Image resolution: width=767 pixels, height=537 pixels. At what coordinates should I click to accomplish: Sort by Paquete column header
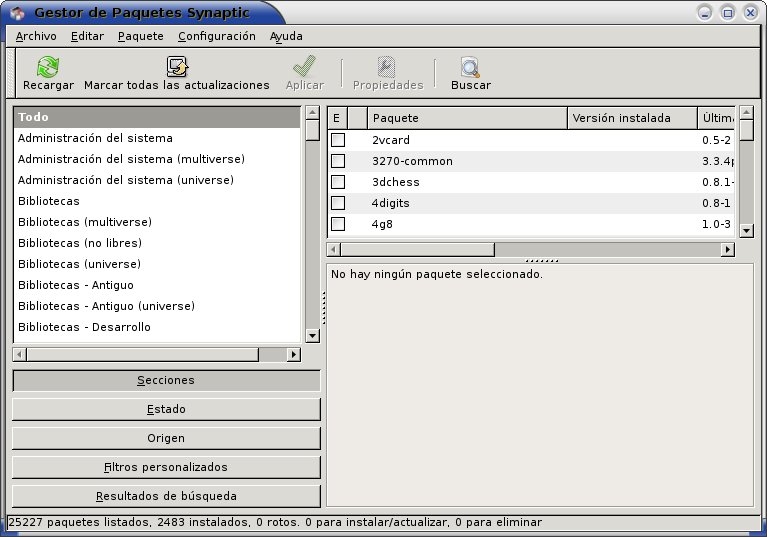(x=467, y=118)
